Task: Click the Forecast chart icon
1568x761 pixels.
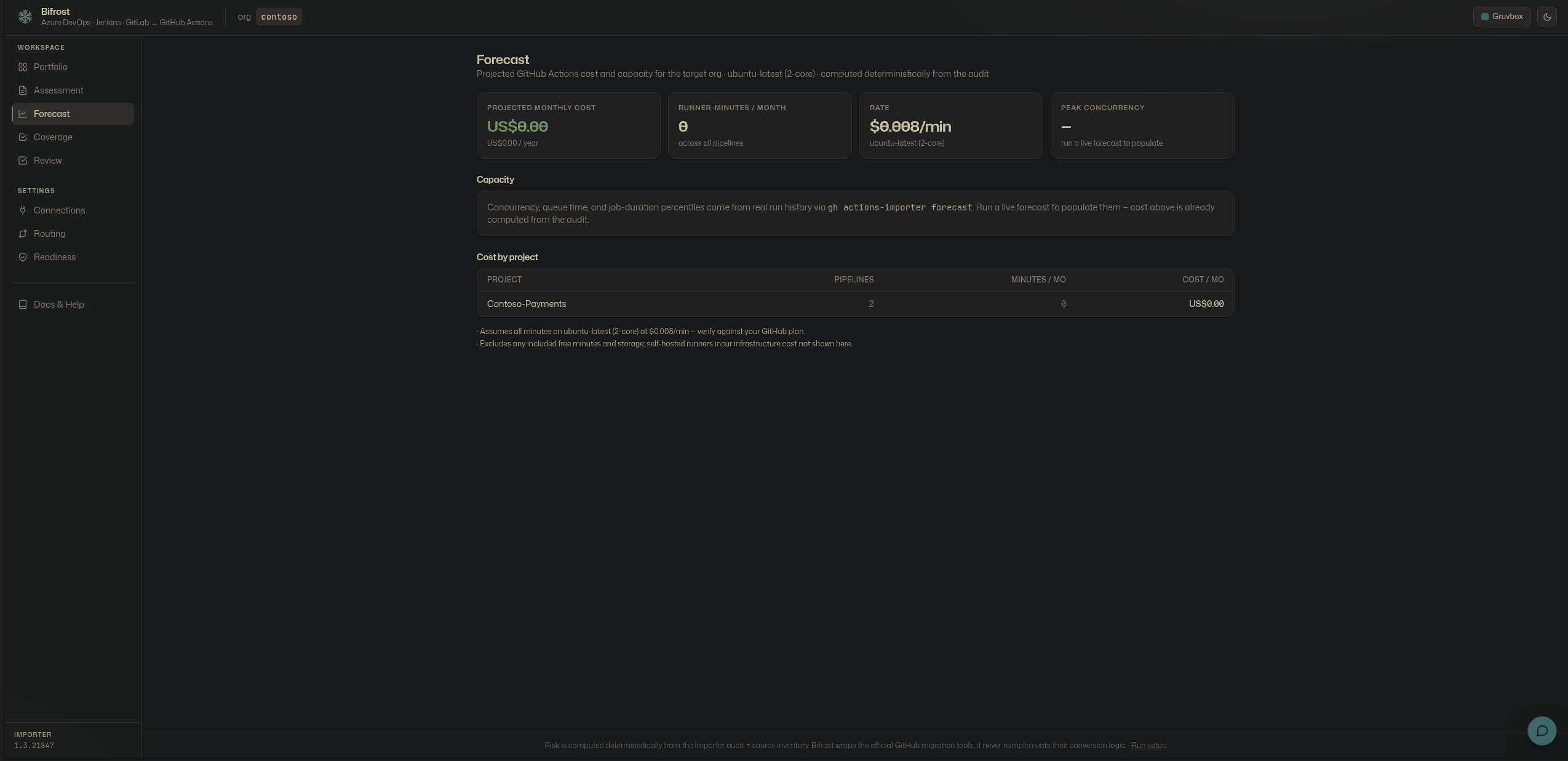Action: pyautogui.click(x=23, y=114)
